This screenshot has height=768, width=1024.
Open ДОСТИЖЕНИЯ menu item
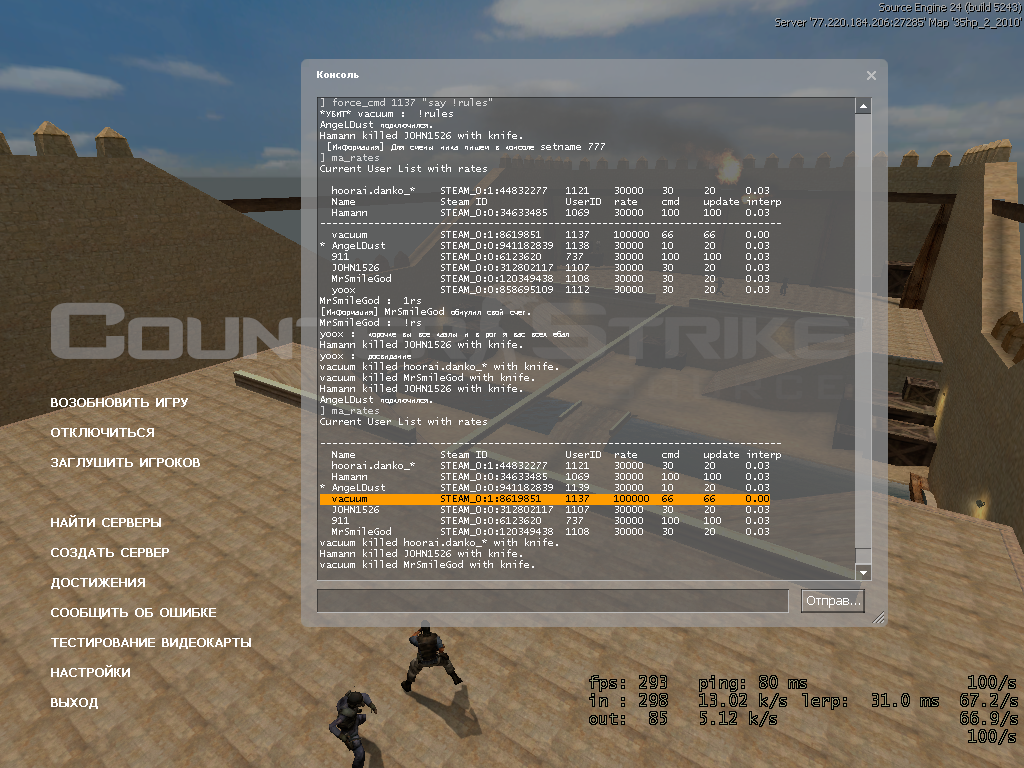(98, 583)
